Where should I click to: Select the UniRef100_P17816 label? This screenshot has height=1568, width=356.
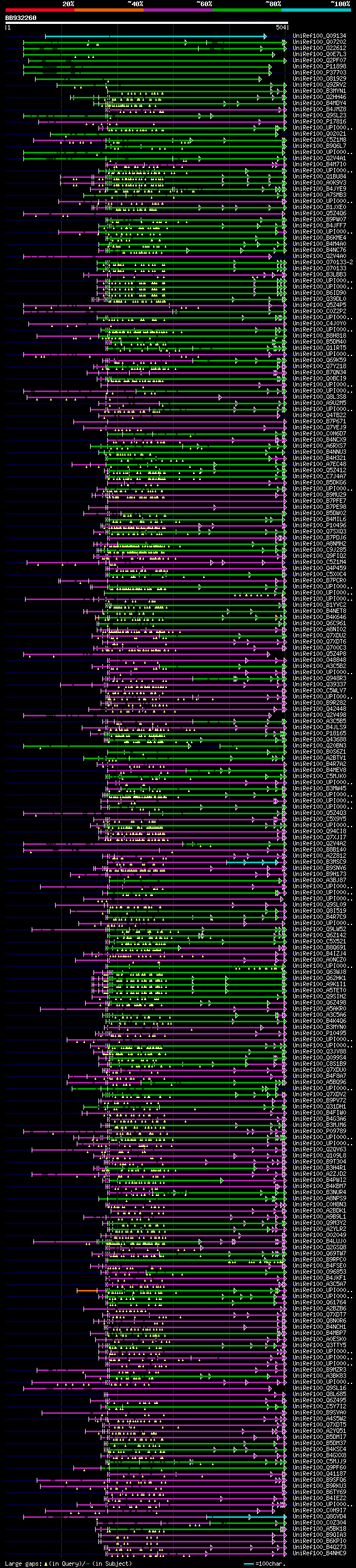[x=319, y=121]
